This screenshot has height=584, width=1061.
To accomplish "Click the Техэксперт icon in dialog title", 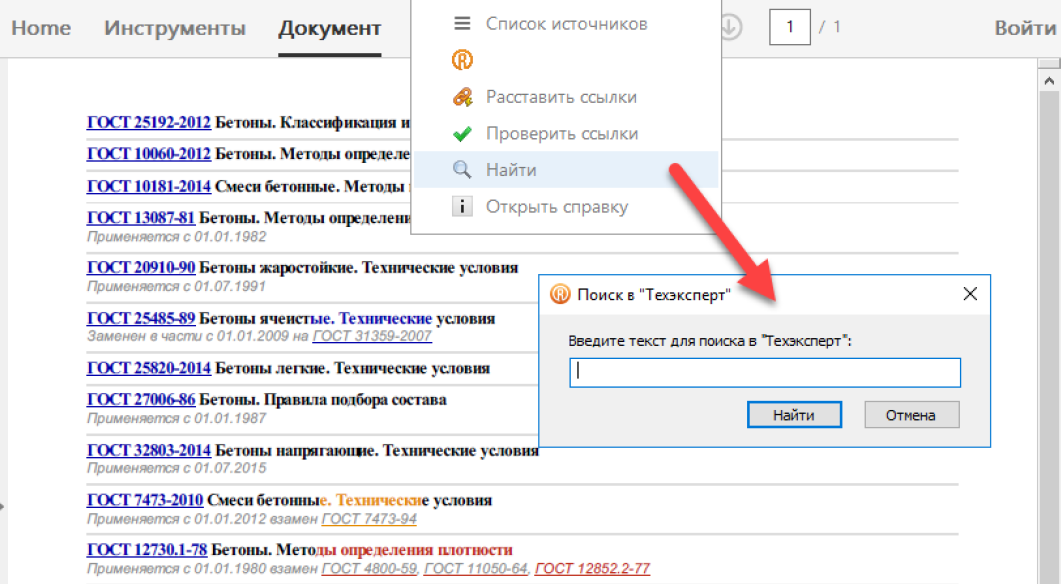I will coord(560,294).
